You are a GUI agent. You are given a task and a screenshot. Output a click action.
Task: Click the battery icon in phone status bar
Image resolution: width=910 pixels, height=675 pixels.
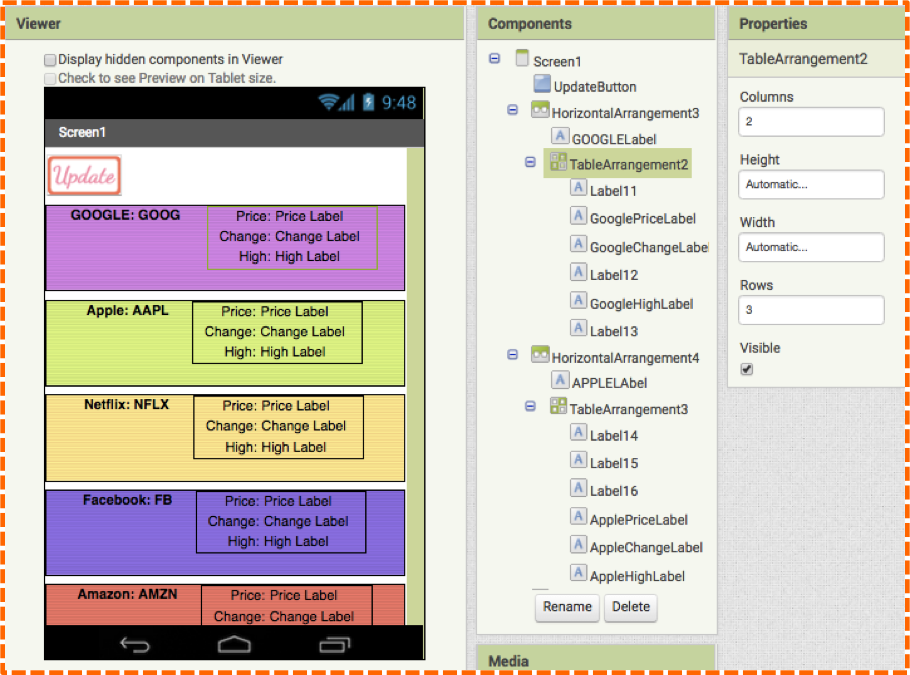[369, 102]
